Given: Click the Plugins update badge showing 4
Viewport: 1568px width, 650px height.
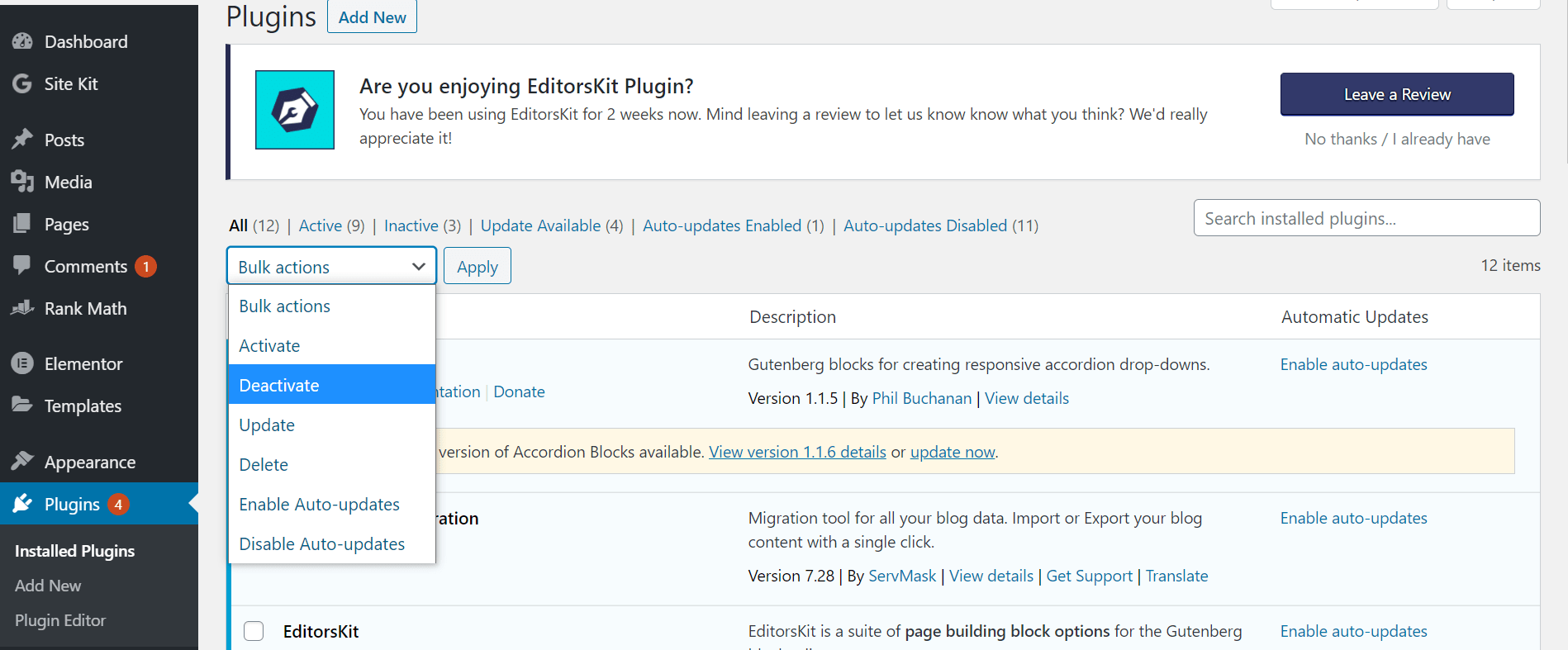Looking at the screenshot, I should (x=118, y=505).
